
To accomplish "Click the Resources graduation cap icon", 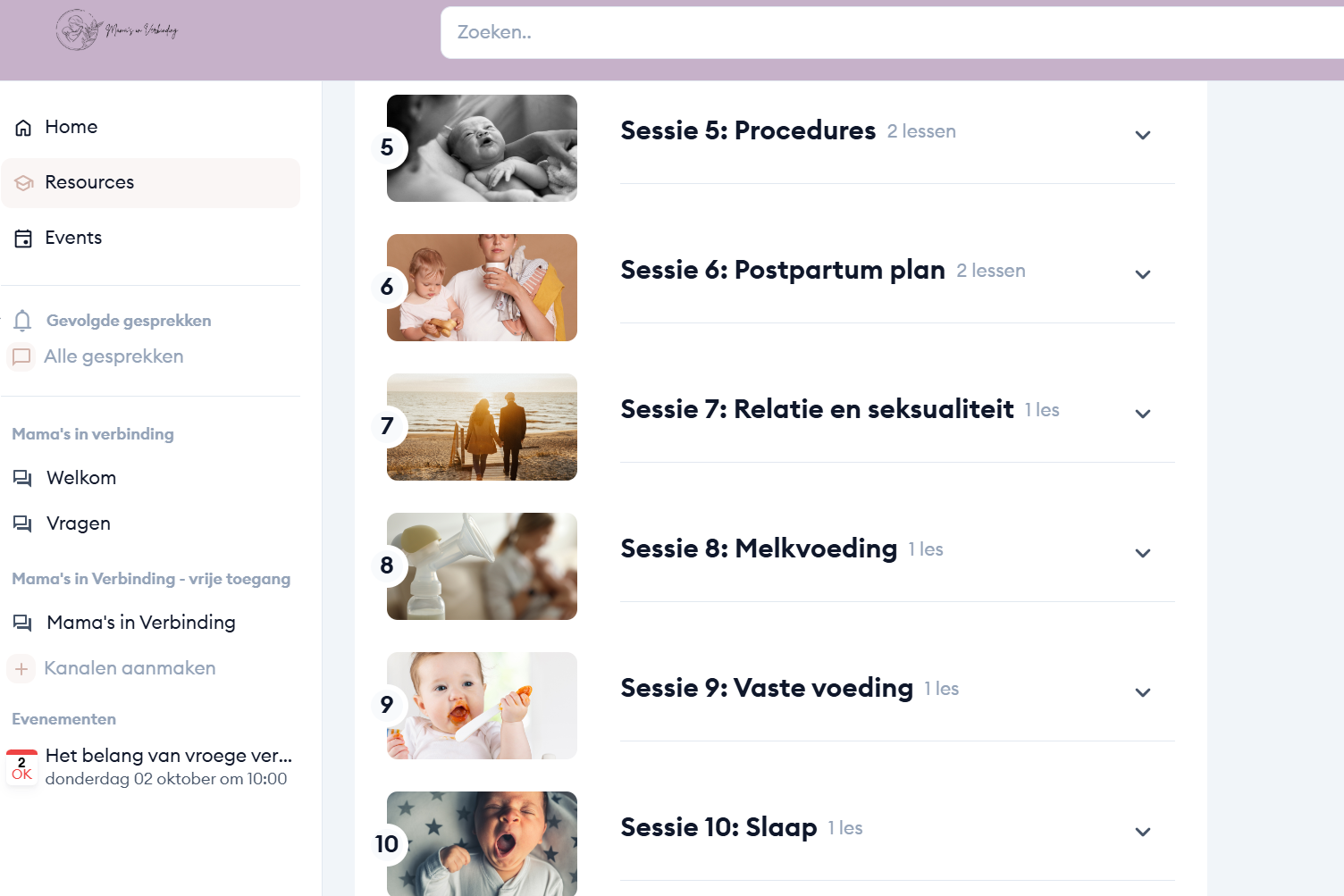I will (24, 183).
